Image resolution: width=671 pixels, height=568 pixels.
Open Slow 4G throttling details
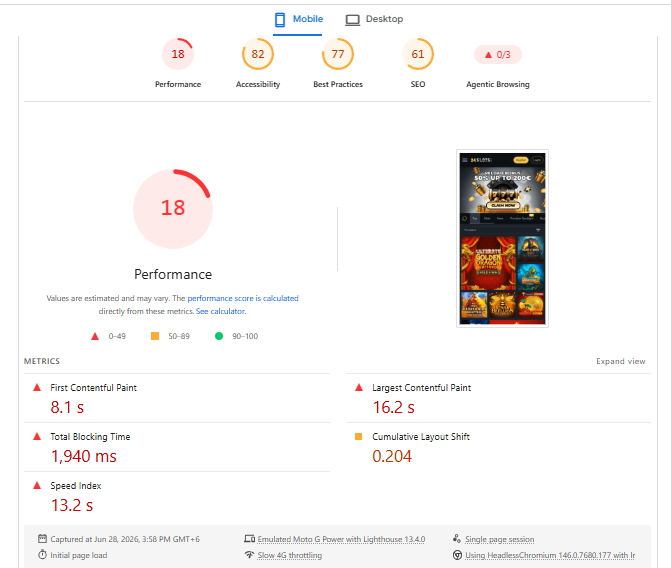(x=290, y=555)
